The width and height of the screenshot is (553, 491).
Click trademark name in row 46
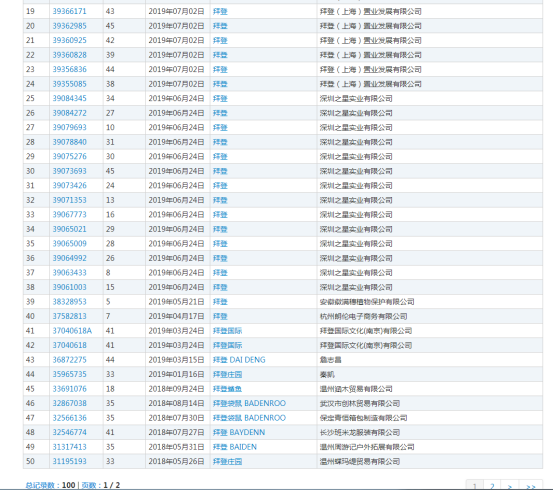(x=249, y=403)
